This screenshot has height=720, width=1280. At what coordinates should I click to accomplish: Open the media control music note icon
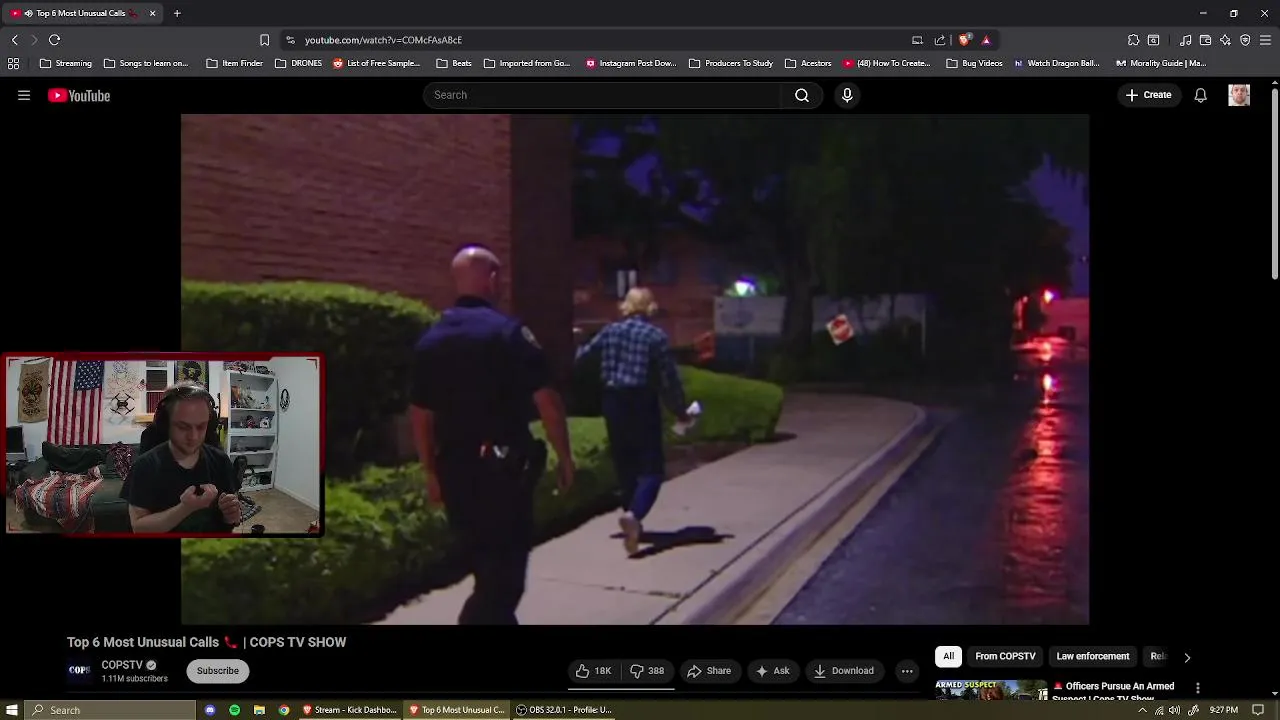click(x=1185, y=40)
